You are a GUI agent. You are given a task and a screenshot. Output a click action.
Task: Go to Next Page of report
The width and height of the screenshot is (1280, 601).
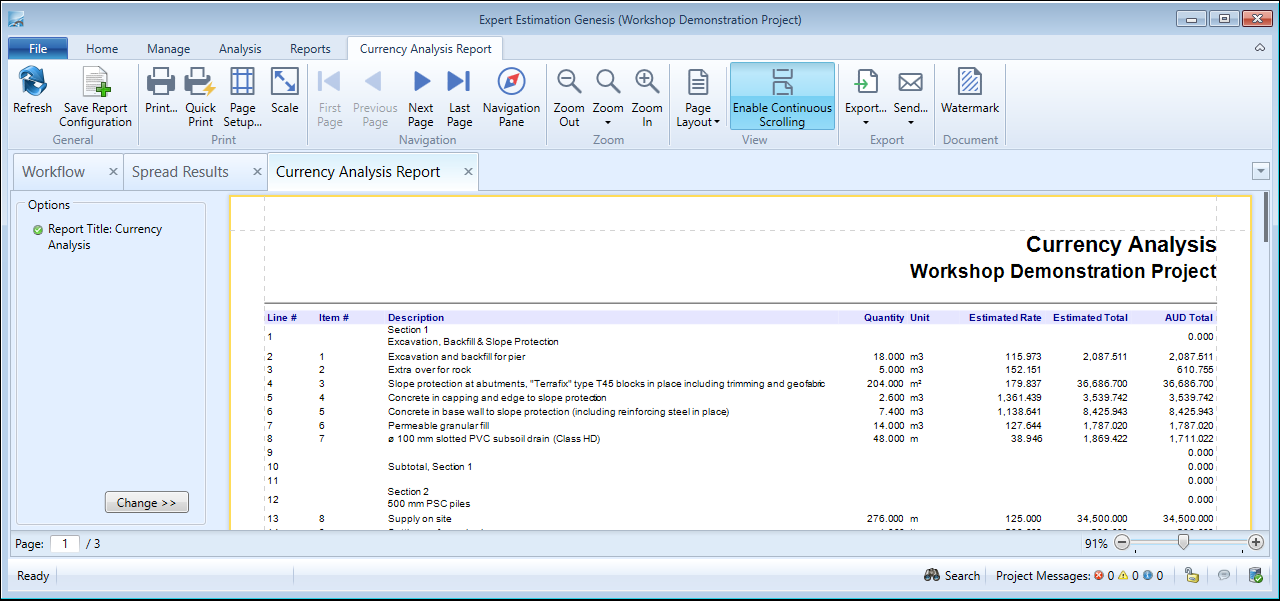coord(421,84)
